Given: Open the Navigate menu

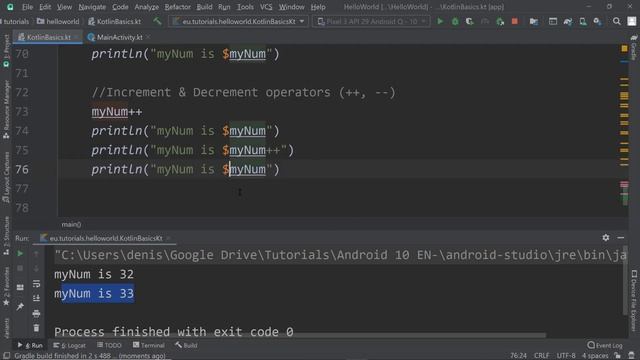Looking at the screenshot, I should 92,7.
